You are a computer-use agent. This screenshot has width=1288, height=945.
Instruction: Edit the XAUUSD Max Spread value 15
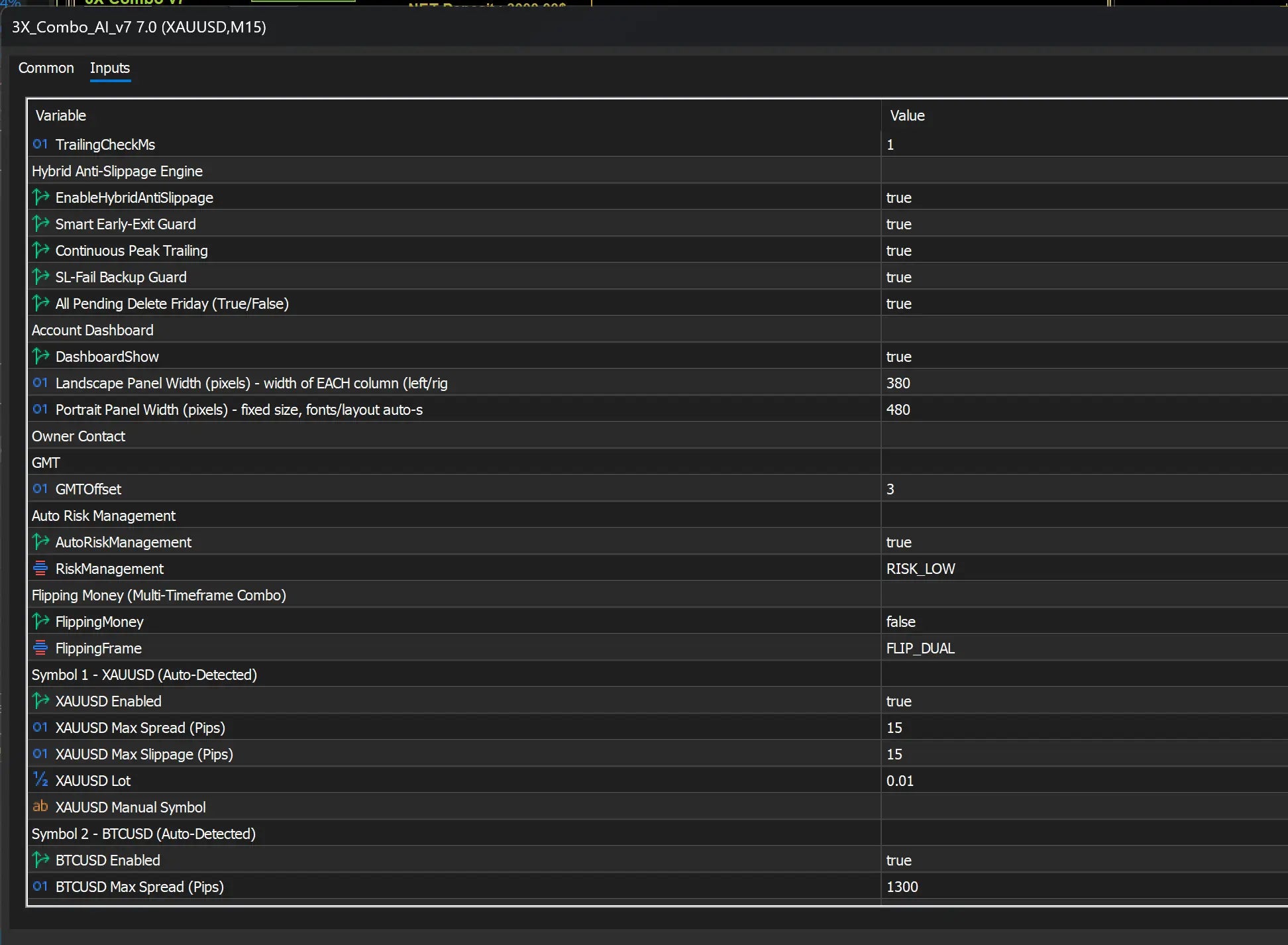click(x=1084, y=728)
